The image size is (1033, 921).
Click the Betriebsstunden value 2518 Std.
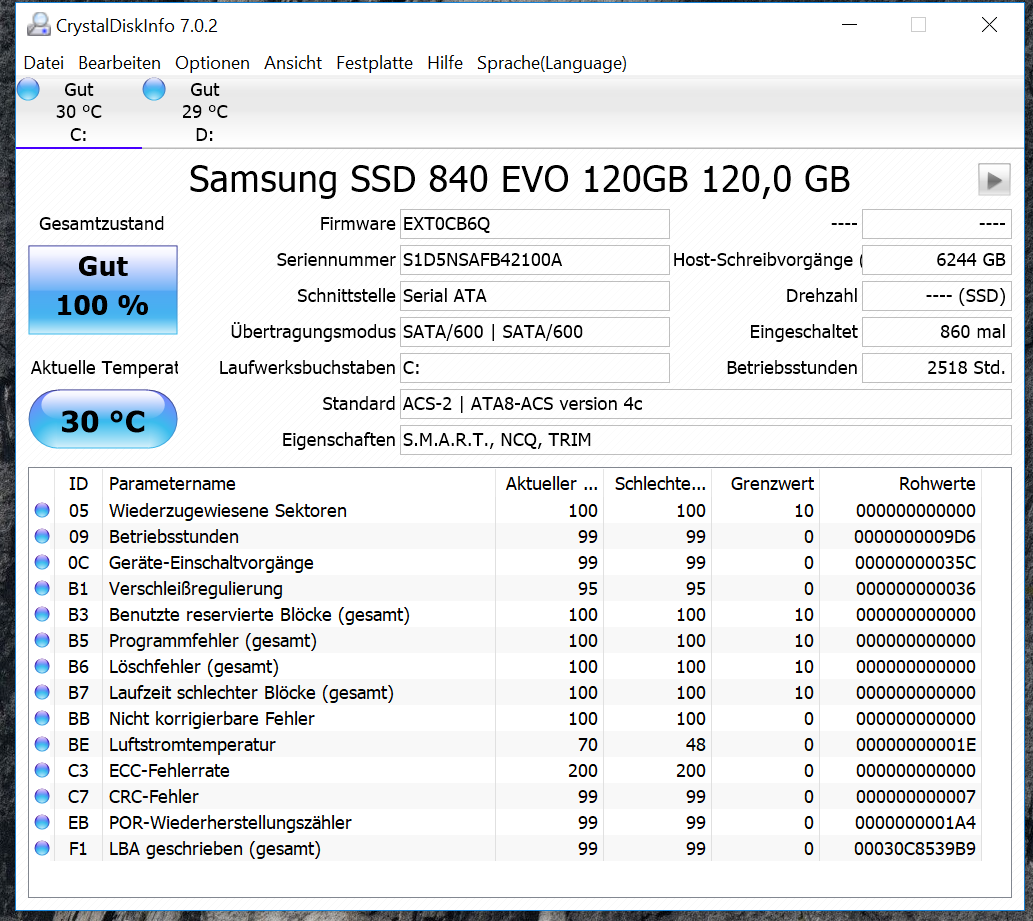(x=937, y=368)
